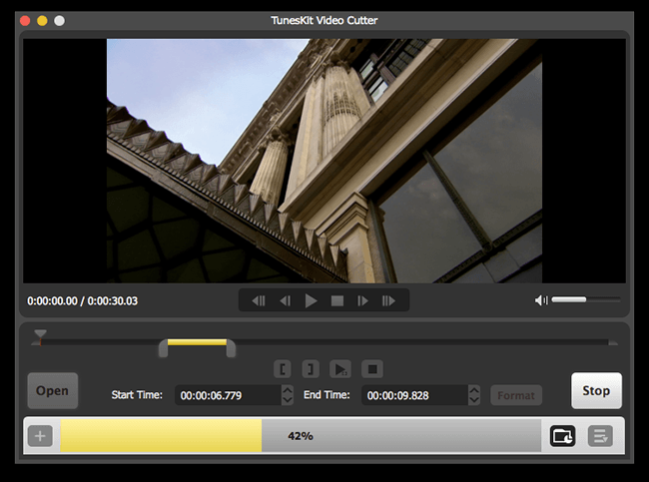Image resolution: width=649 pixels, height=482 pixels.
Task: Close the TunesKit Video Cutter window
Action: coord(25,21)
